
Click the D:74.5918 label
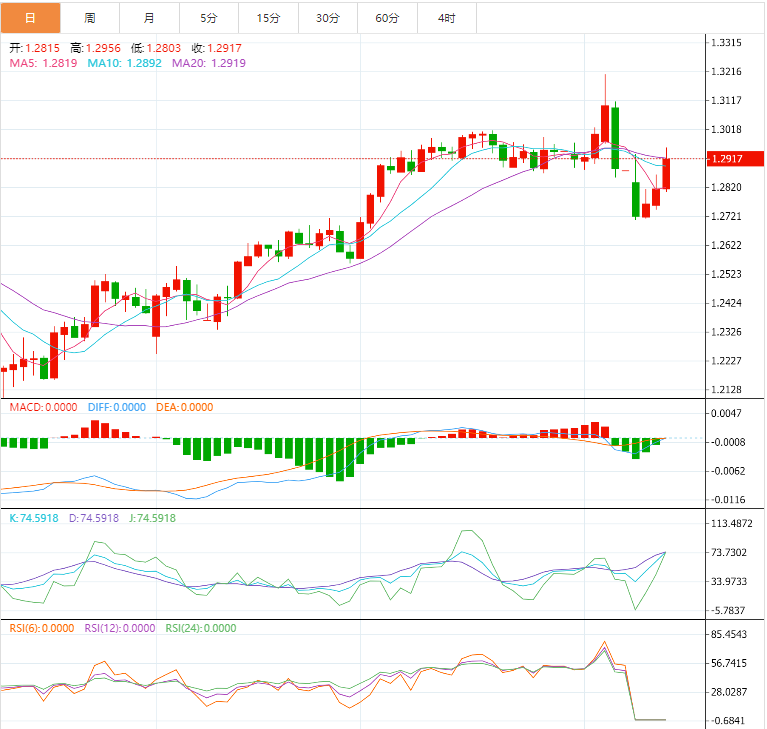pos(94,518)
